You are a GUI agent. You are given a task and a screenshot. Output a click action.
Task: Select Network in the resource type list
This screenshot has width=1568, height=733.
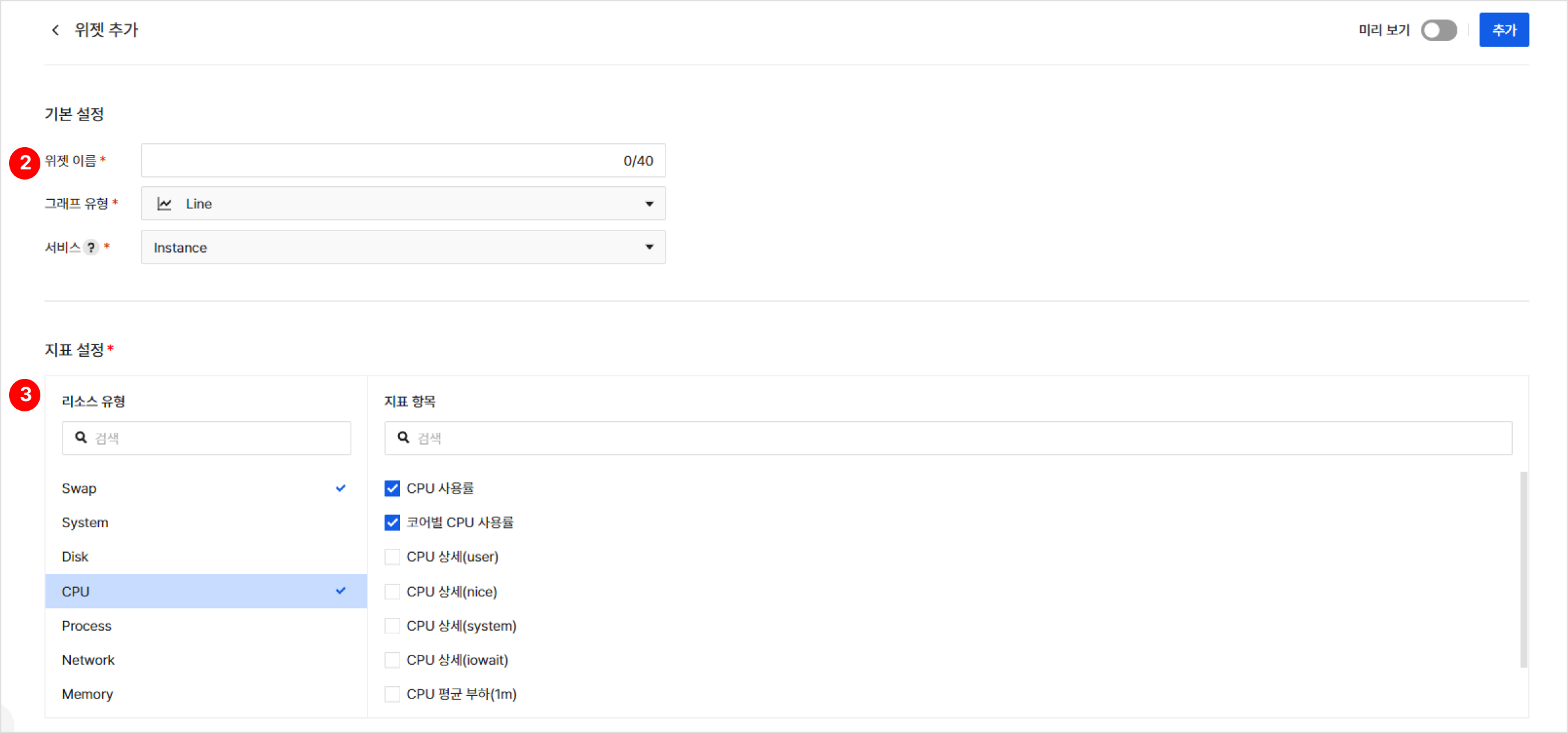[88, 660]
